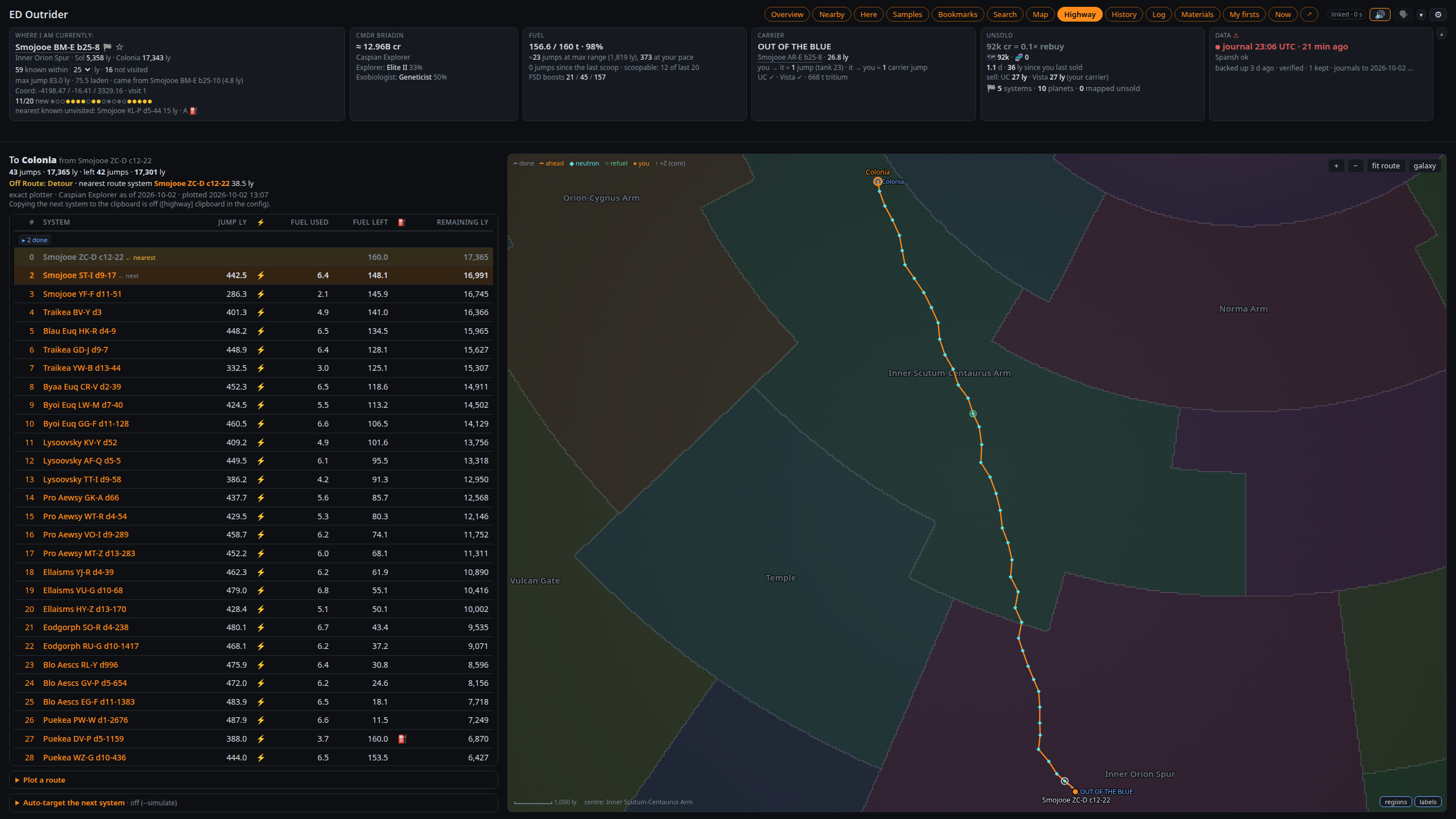This screenshot has height=819, width=1456.
Task: Go to the Materials tab
Action: [1197, 15]
